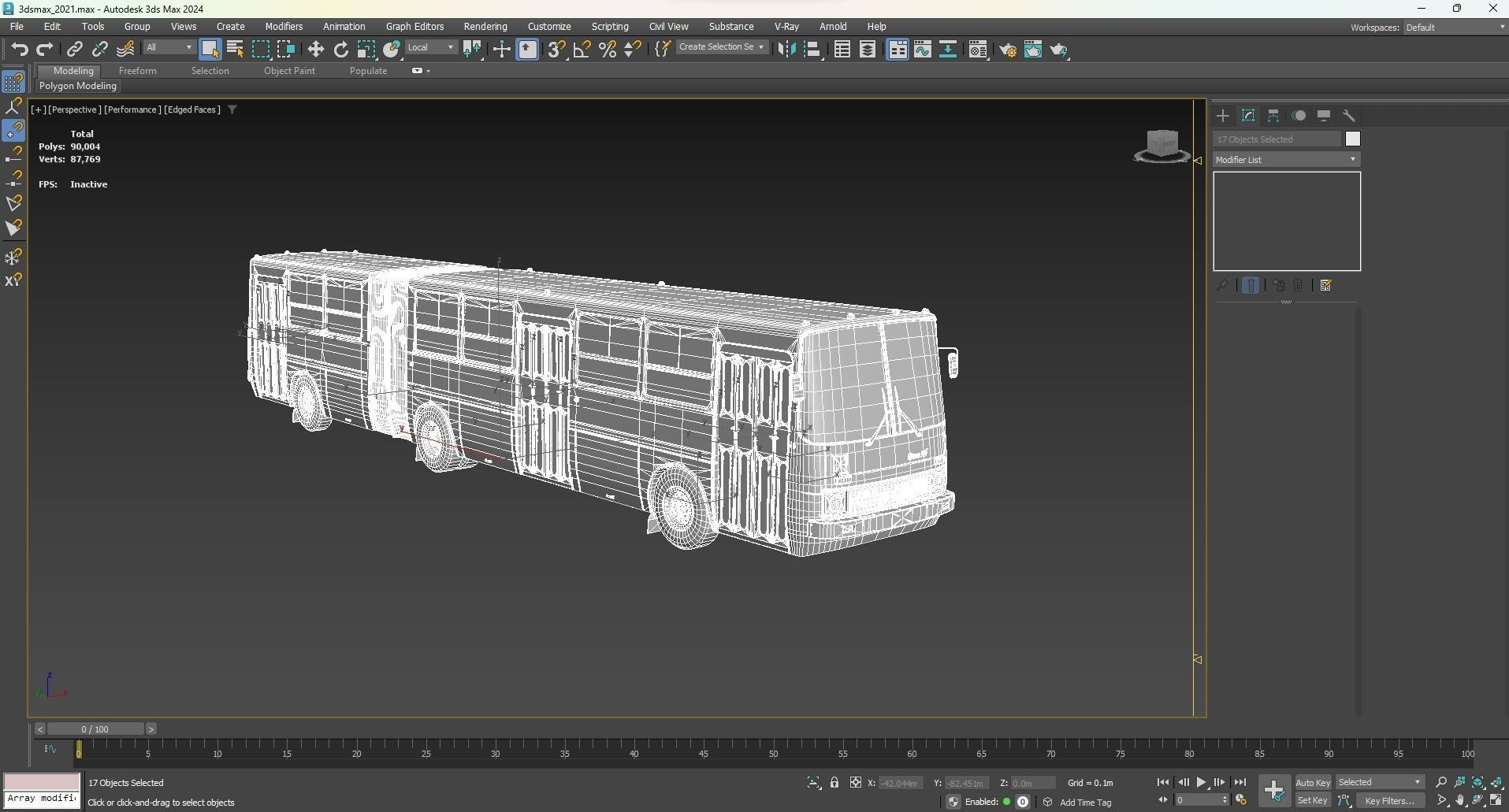Click the viewport Perspective label

click(x=75, y=109)
